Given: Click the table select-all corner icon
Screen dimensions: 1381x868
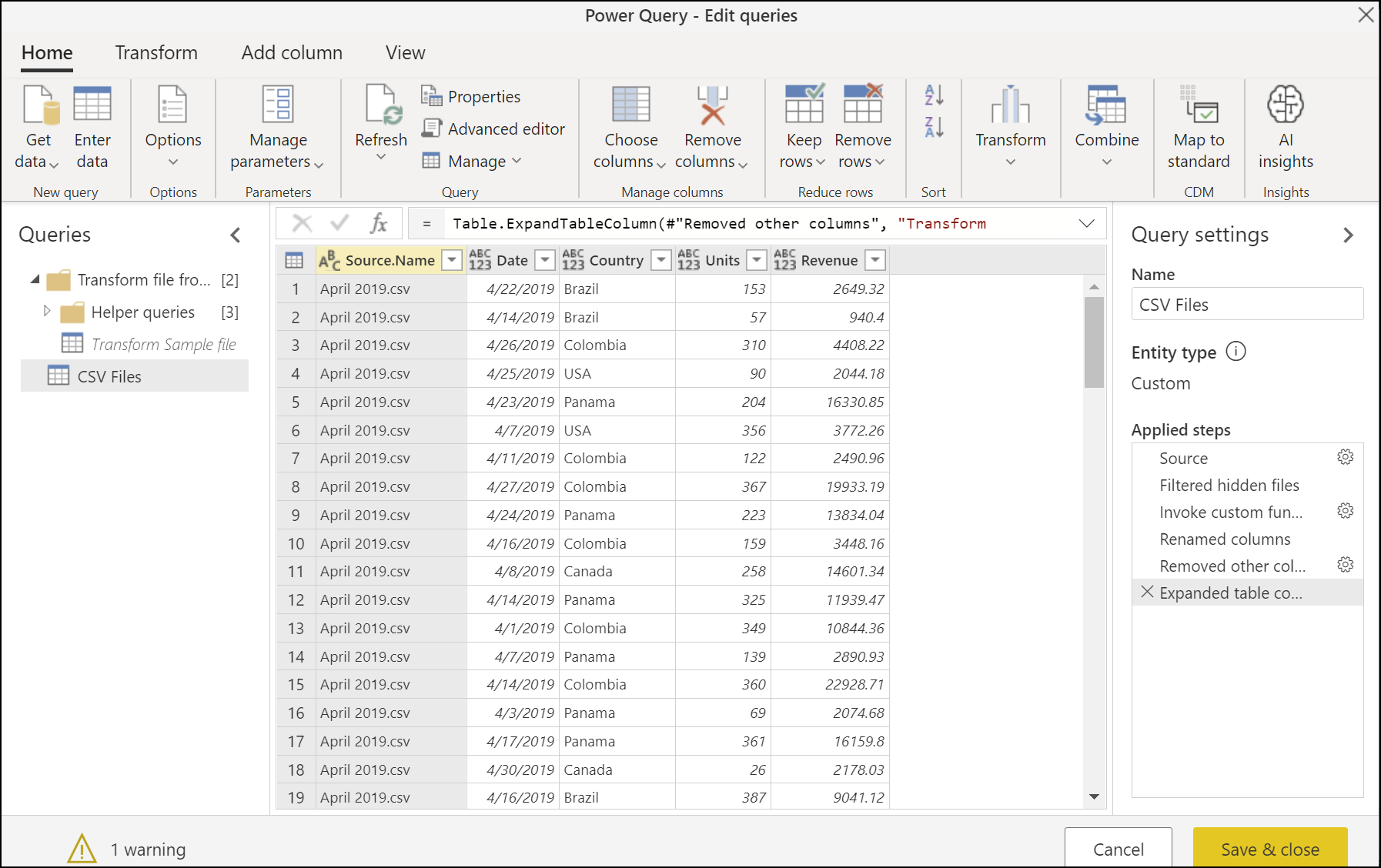Looking at the screenshot, I should coord(294,260).
